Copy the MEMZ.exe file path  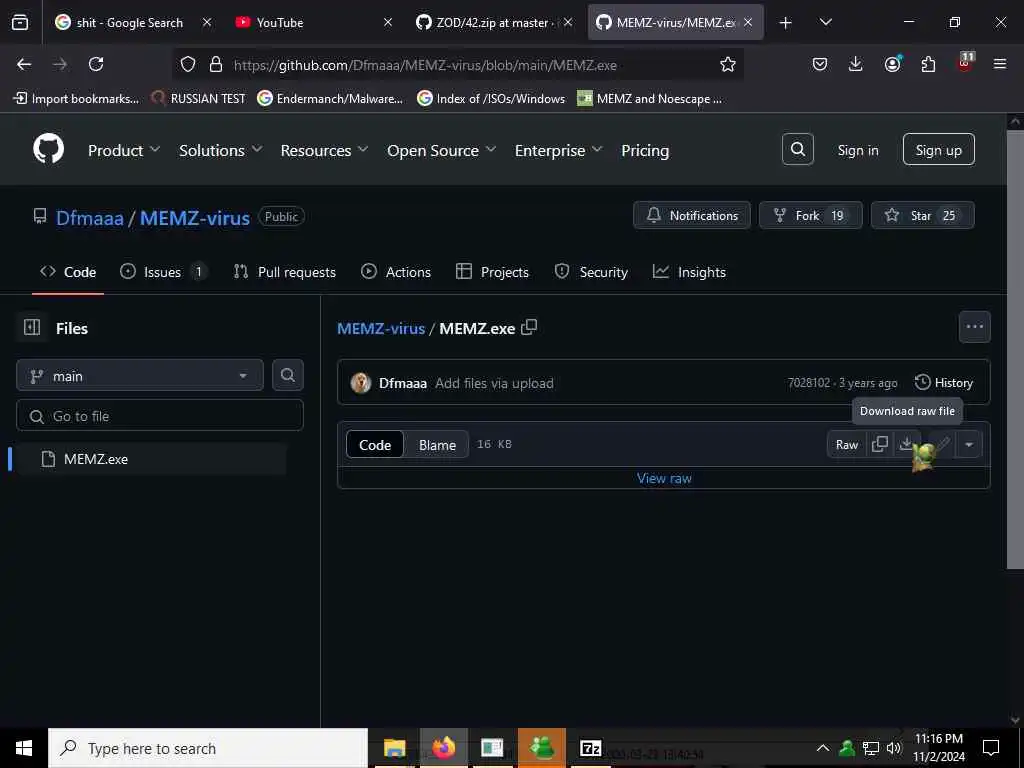(x=530, y=327)
